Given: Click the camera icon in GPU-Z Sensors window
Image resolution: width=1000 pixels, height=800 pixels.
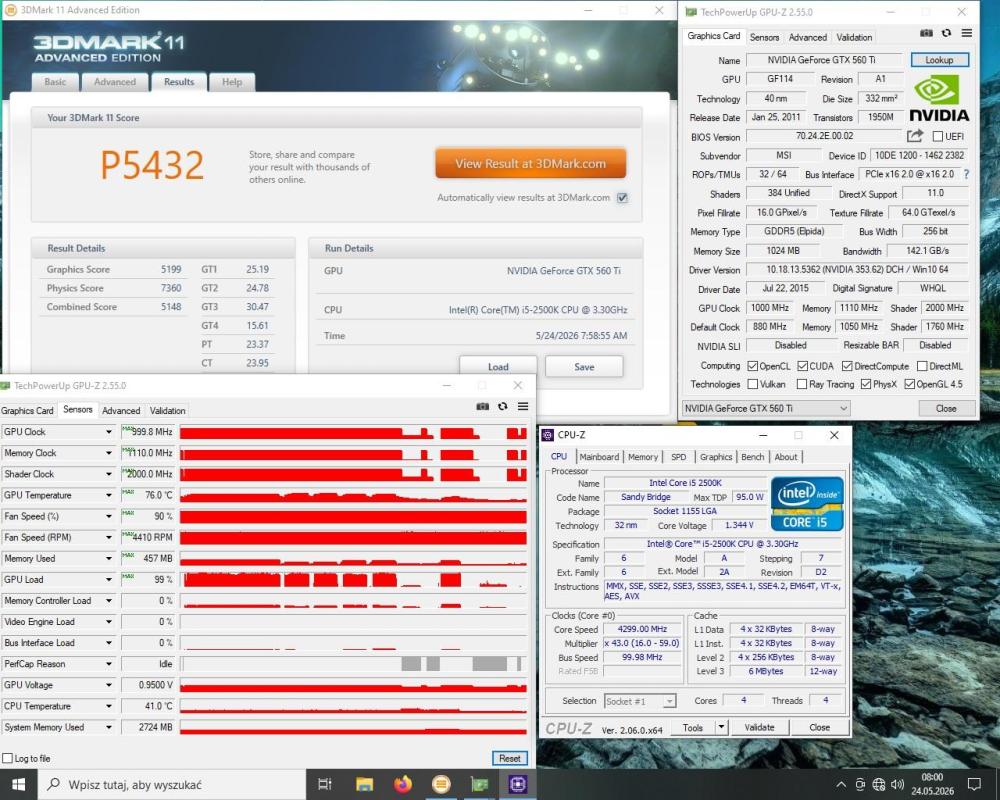Looking at the screenshot, I should tap(483, 406).
